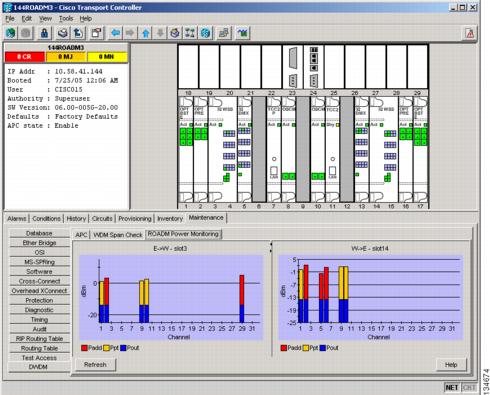Click the alarm warning icon on far right of toolbar

[x=470, y=33]
